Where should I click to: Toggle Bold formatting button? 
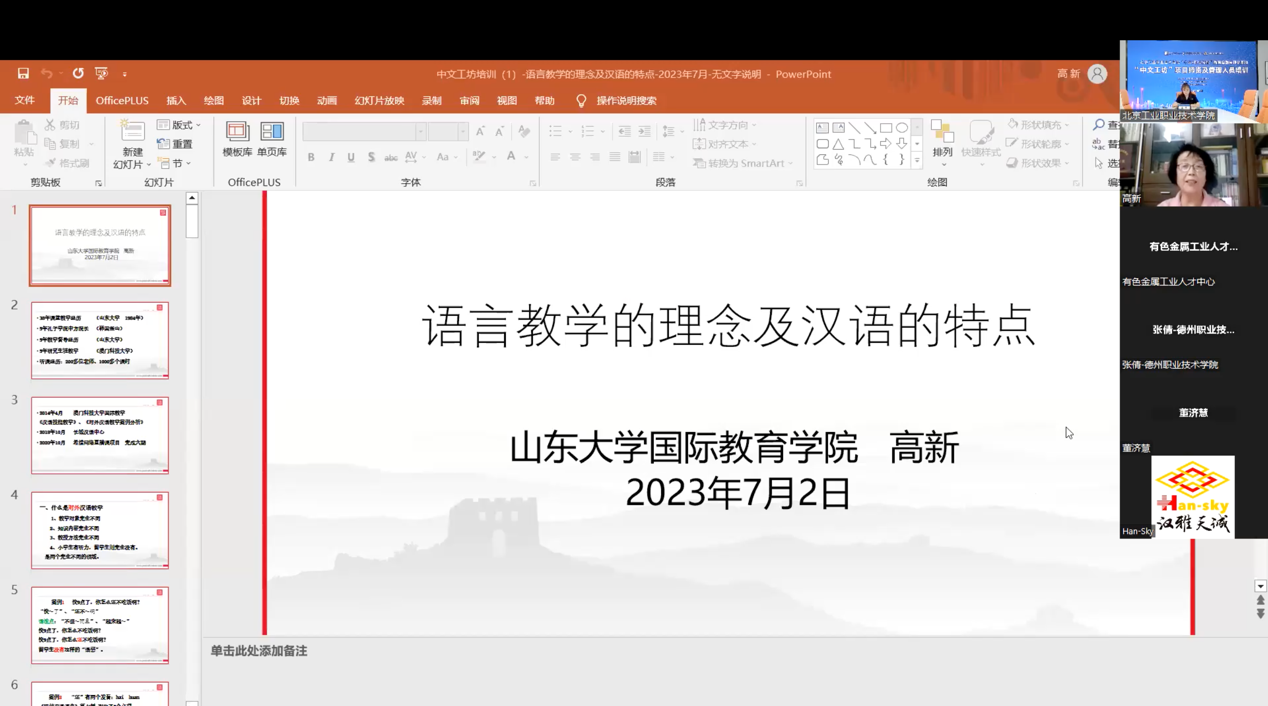click(x=311, y=157)
